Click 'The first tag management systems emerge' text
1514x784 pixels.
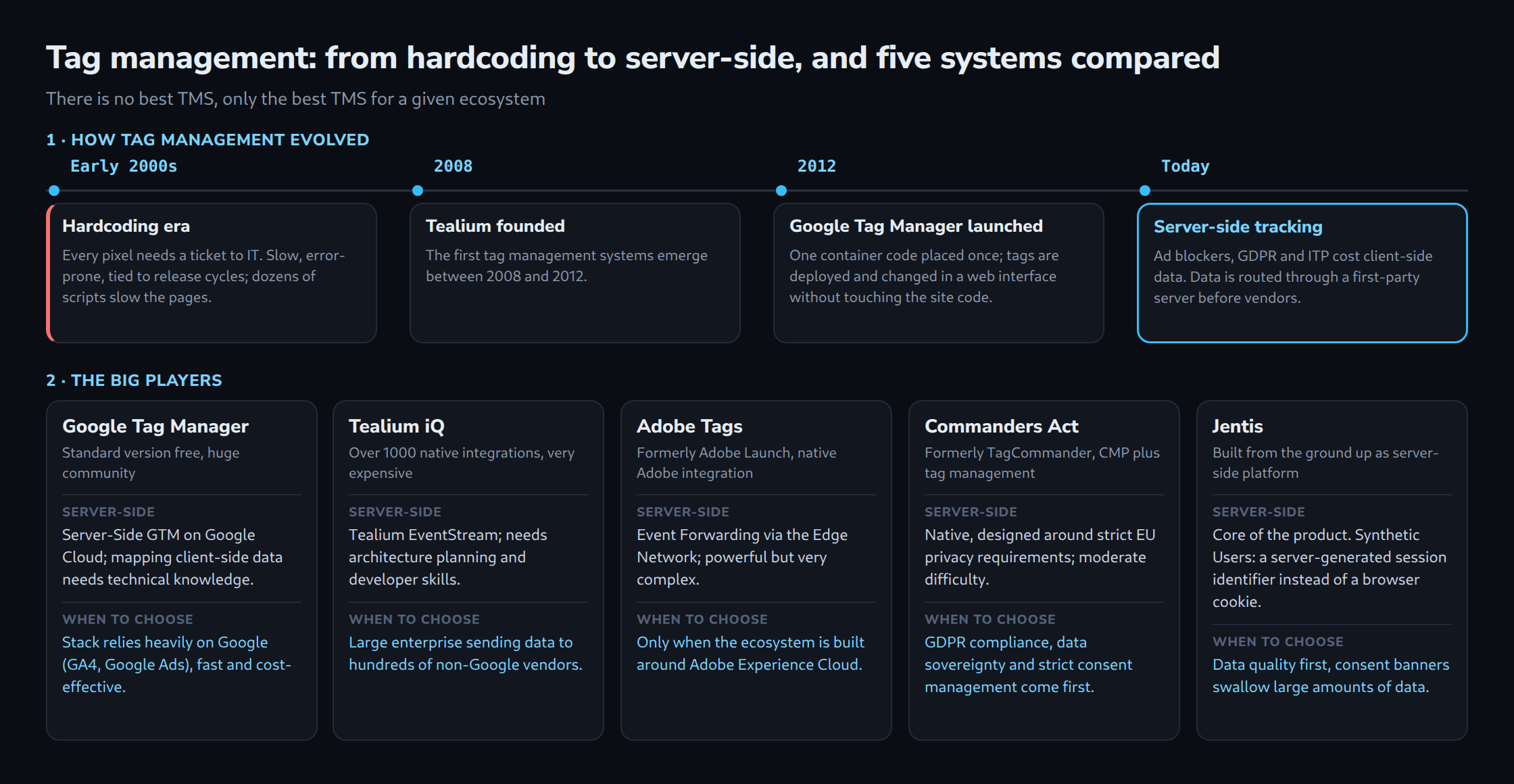566,266
